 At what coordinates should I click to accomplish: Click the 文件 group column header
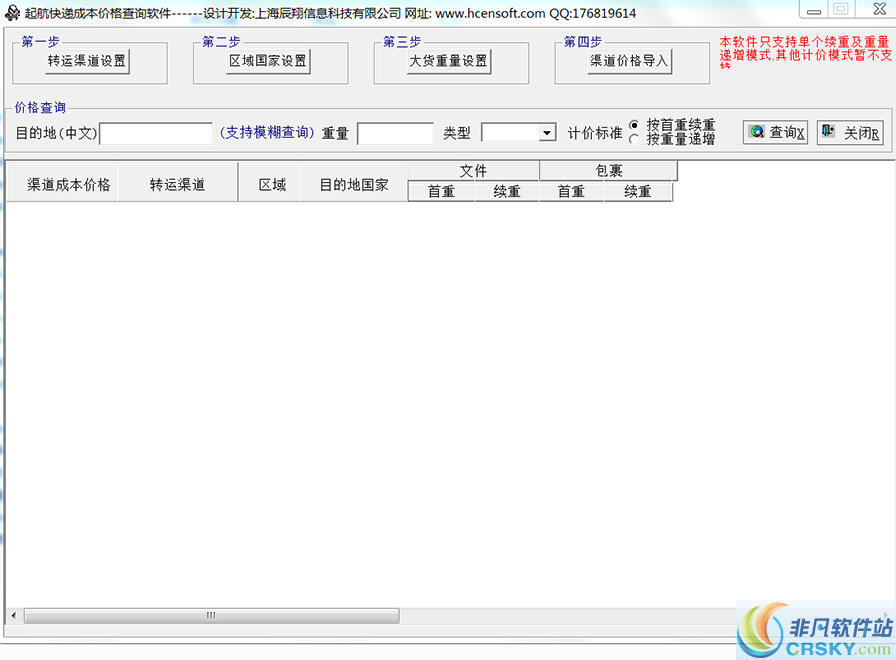473,171
